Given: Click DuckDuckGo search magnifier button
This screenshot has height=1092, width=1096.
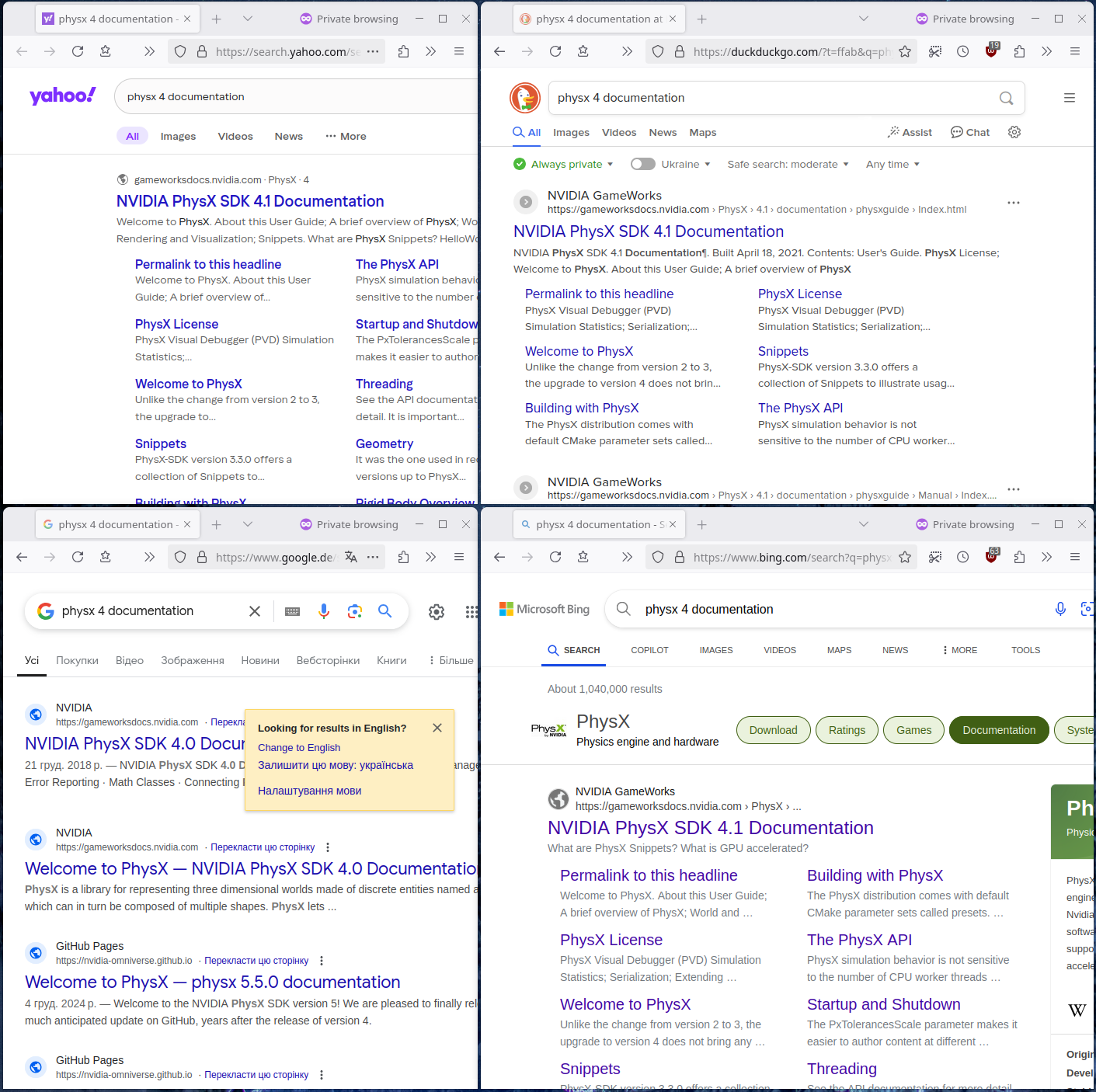Looking at the screenshot, I should (x=1006, y=98).
